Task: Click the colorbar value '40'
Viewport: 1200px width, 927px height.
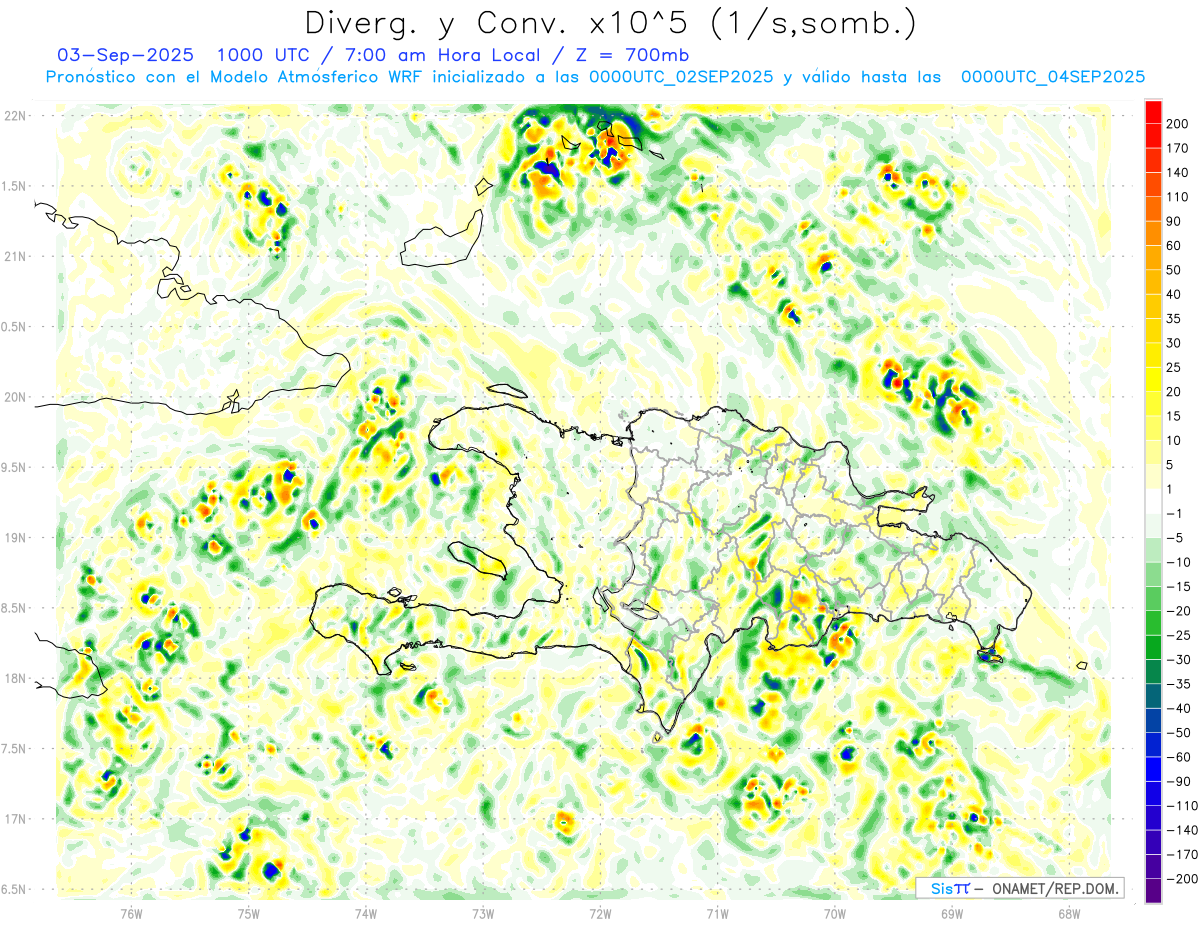Action: point(1174,294)
